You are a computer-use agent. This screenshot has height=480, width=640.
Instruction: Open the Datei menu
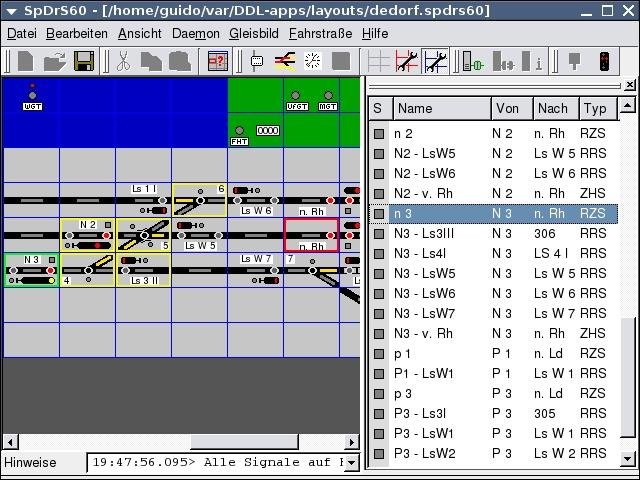22,33
